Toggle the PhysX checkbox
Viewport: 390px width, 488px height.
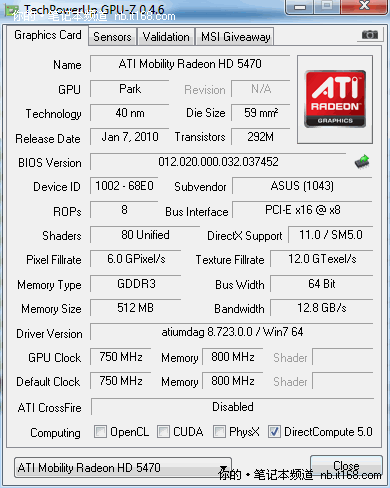(x=219, y=431)
